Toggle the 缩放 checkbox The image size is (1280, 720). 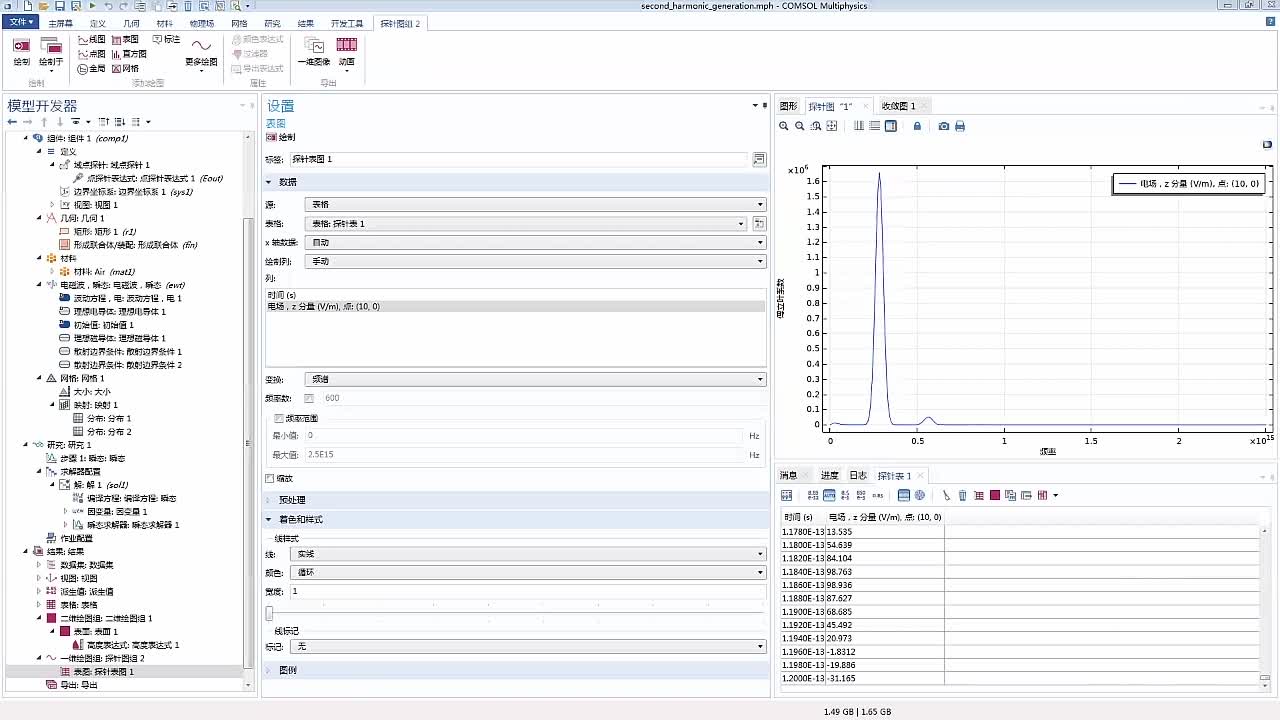pyautogui.click(x=270, y=479)
